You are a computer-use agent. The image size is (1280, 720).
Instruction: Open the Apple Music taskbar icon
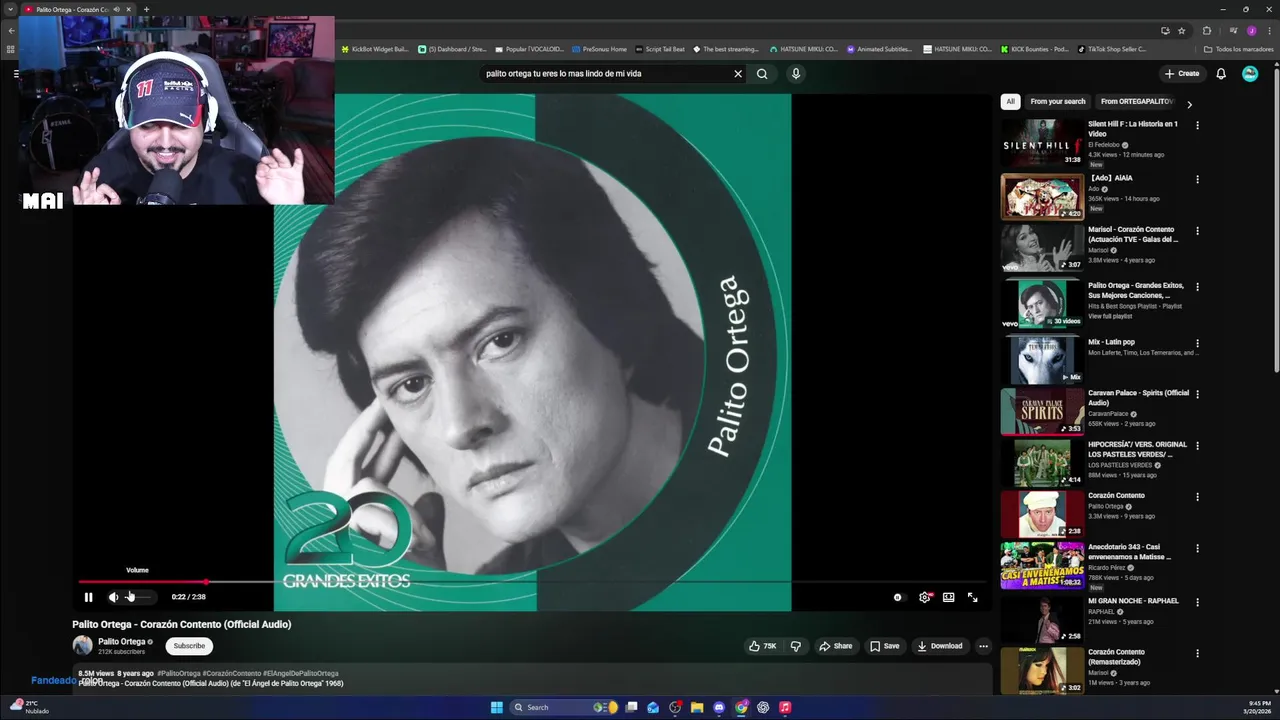(785, 707)
